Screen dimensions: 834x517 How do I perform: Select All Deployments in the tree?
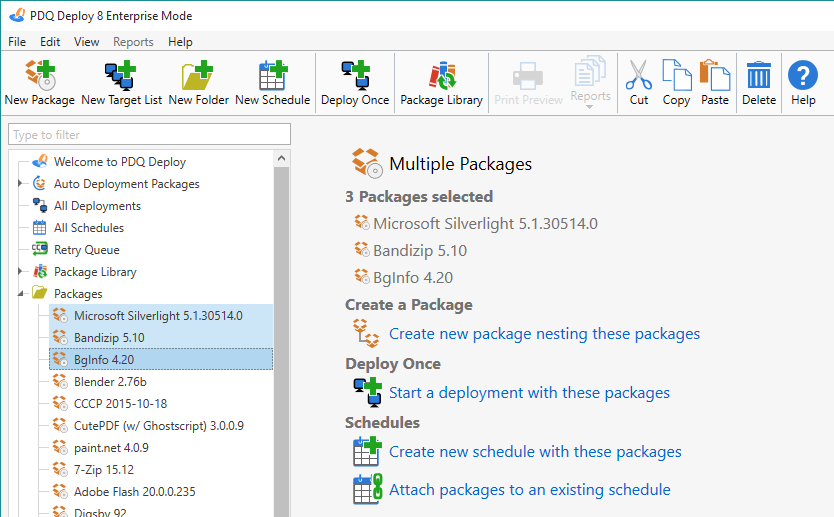pos(97,206)
